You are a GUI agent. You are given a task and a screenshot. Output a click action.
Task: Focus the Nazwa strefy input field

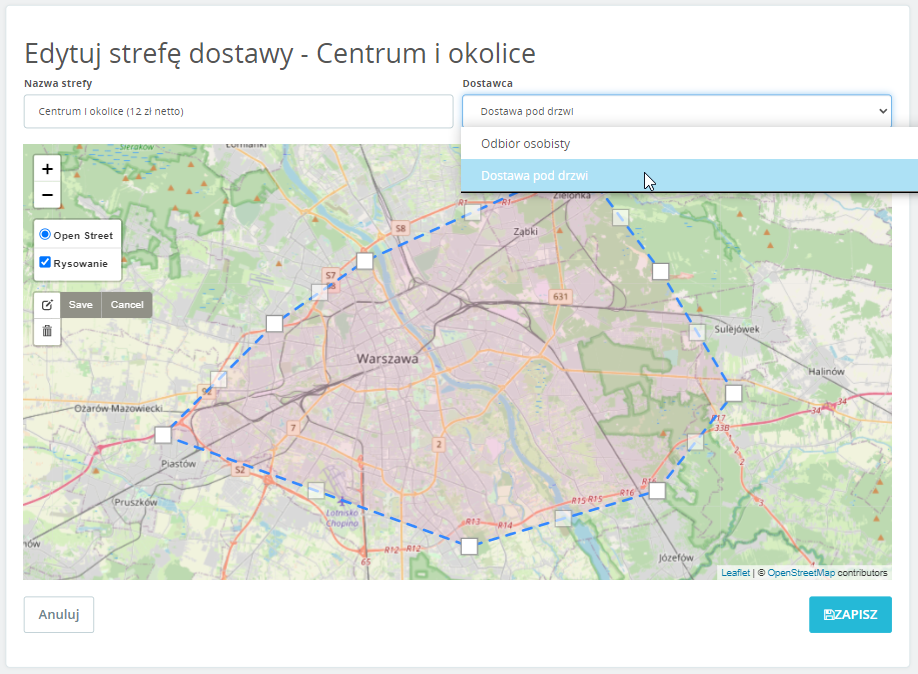(x=238, y=111)
